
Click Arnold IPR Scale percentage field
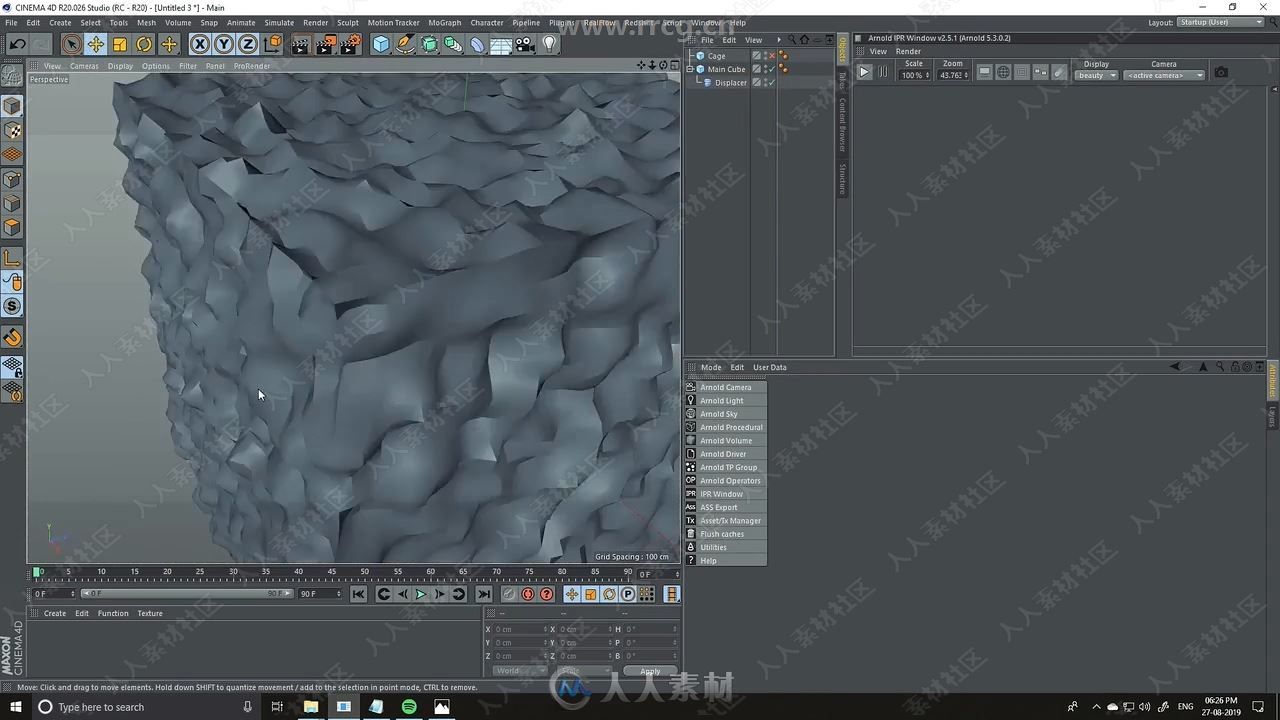coord(914,75)
